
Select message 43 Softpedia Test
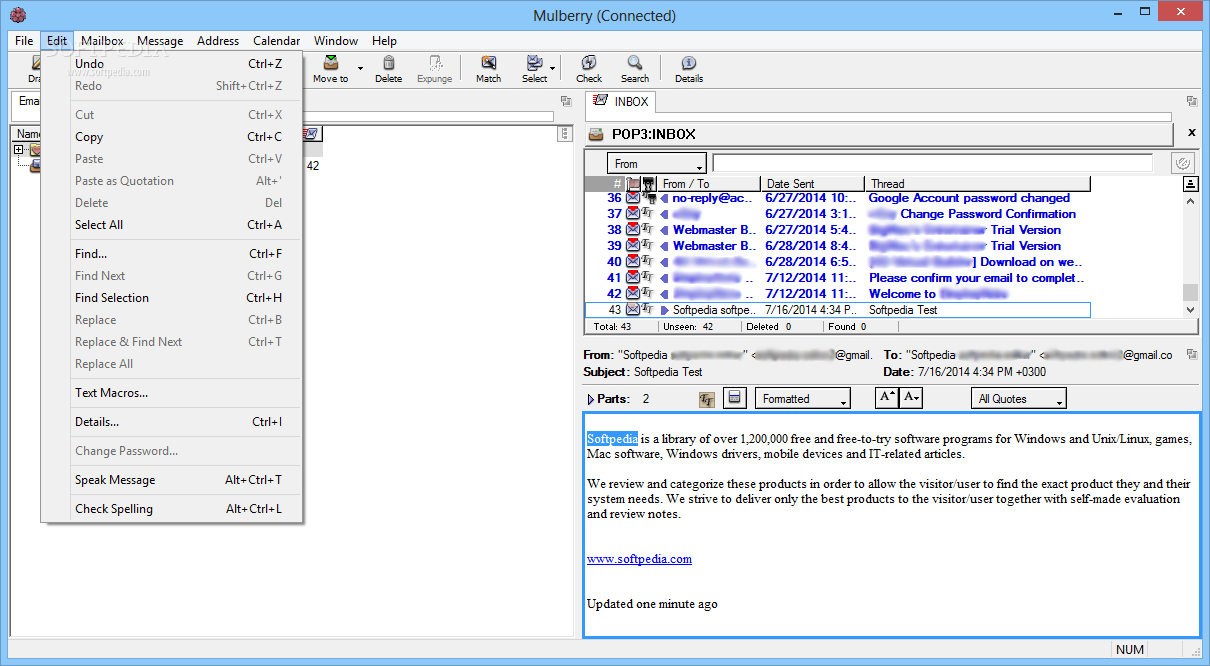tap(837, 310)
